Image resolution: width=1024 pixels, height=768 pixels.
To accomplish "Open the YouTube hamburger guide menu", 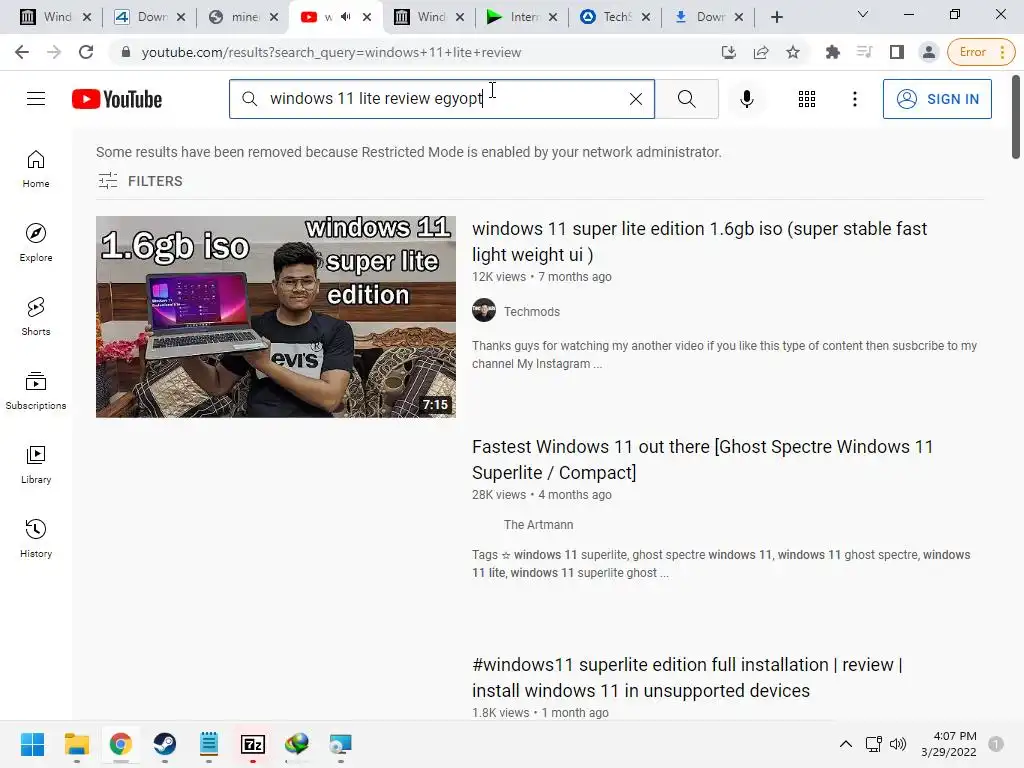I will pyautogui.click(x=36, y=99).
